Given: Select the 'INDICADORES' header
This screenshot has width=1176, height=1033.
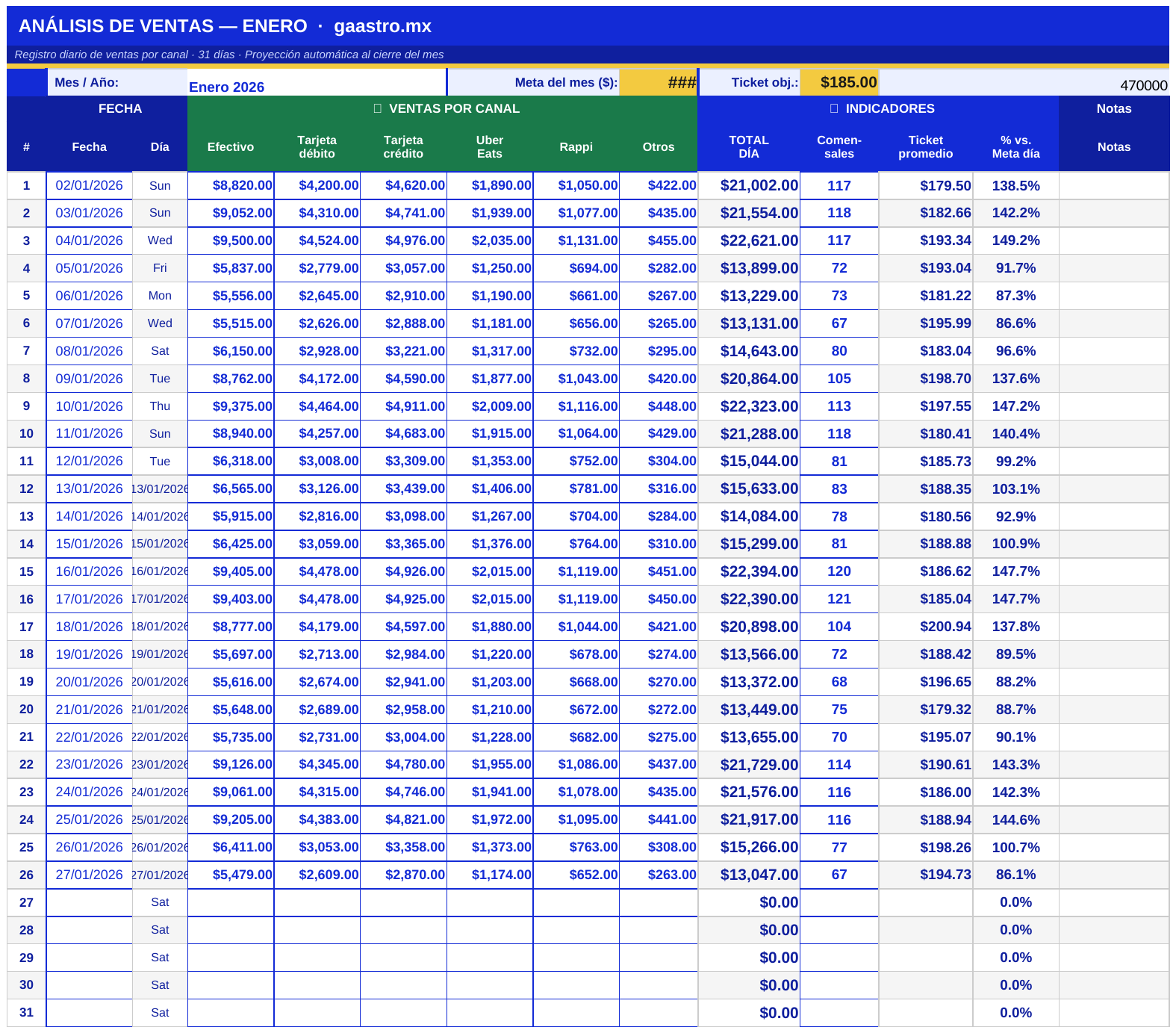Looking at the screenshot, I should pyautogui.click(x=878, y=108).
